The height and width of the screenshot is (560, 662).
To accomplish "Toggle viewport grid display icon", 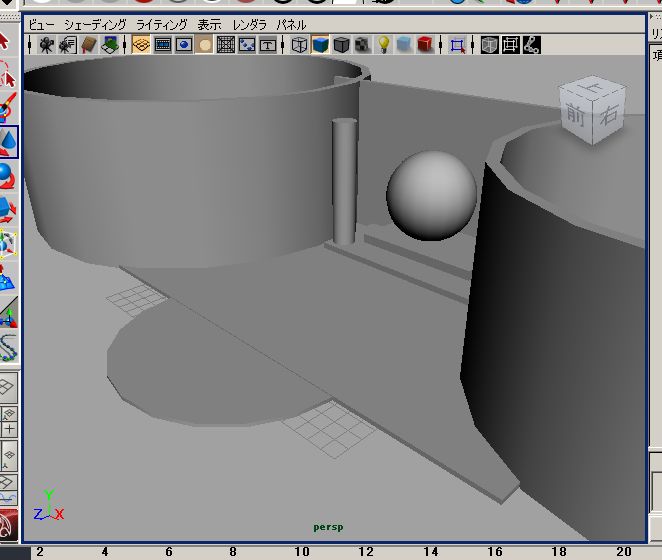I will (x=141, y=45).
